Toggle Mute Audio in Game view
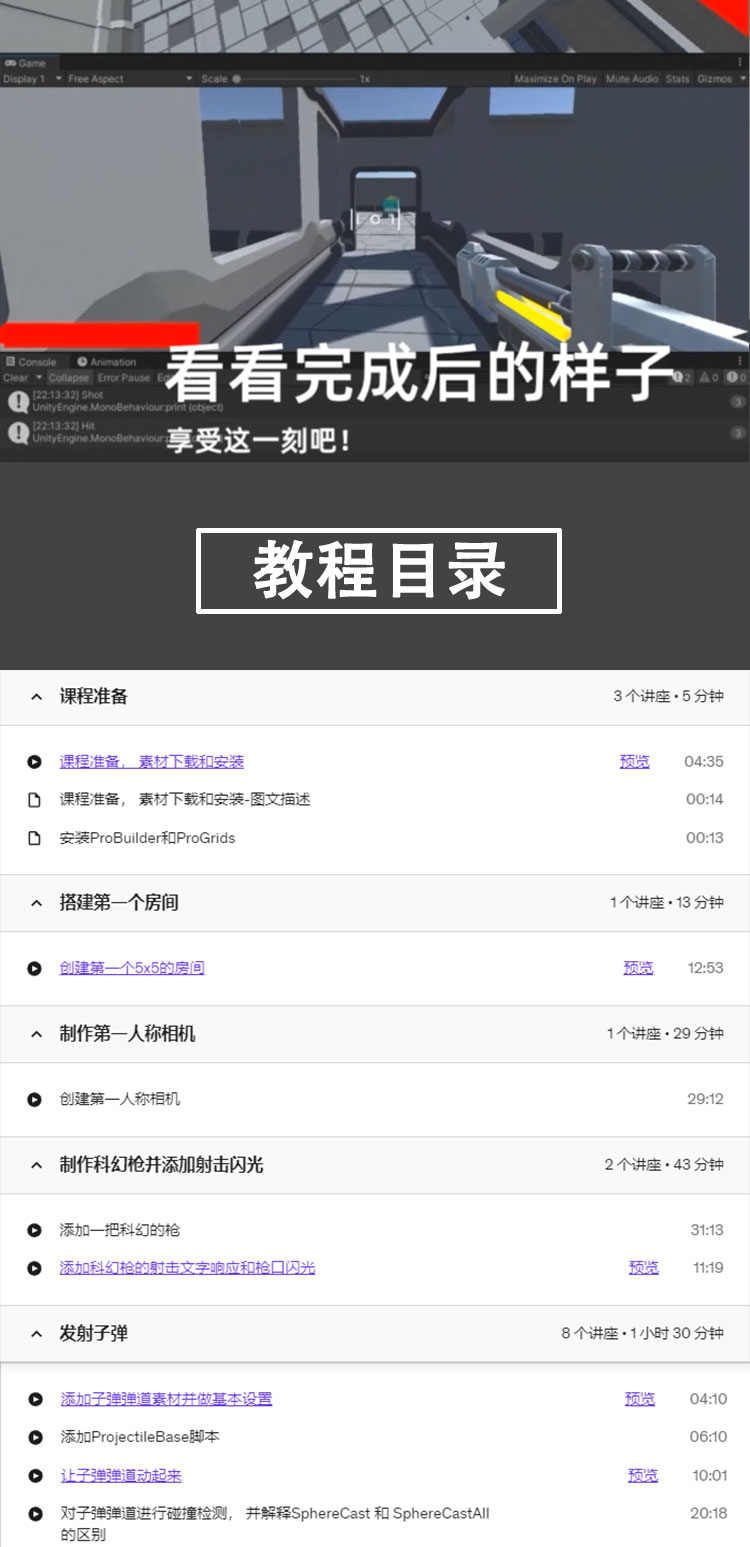 tap(632, 79)
